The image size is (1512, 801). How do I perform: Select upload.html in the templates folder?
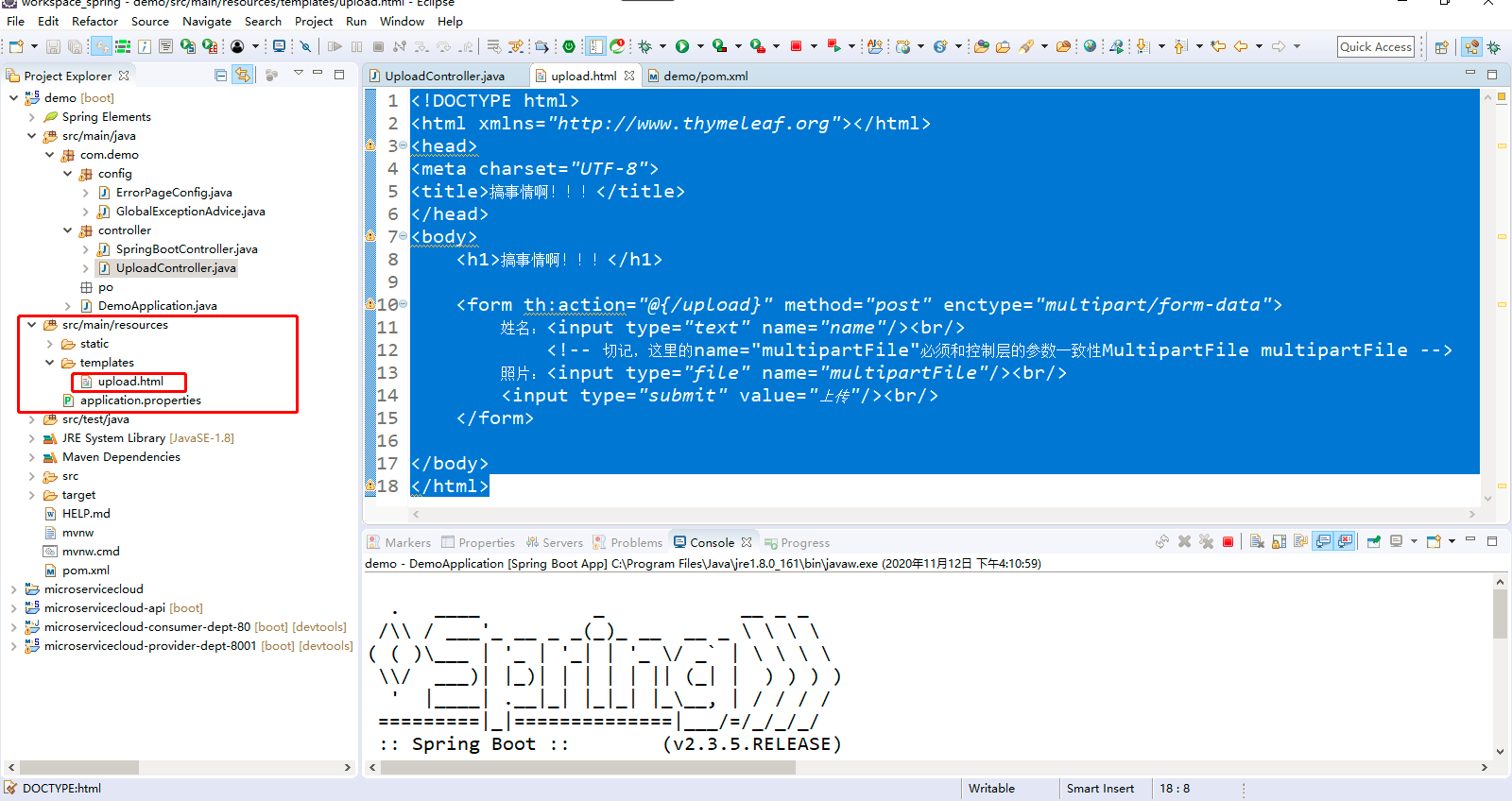(130, 382)
